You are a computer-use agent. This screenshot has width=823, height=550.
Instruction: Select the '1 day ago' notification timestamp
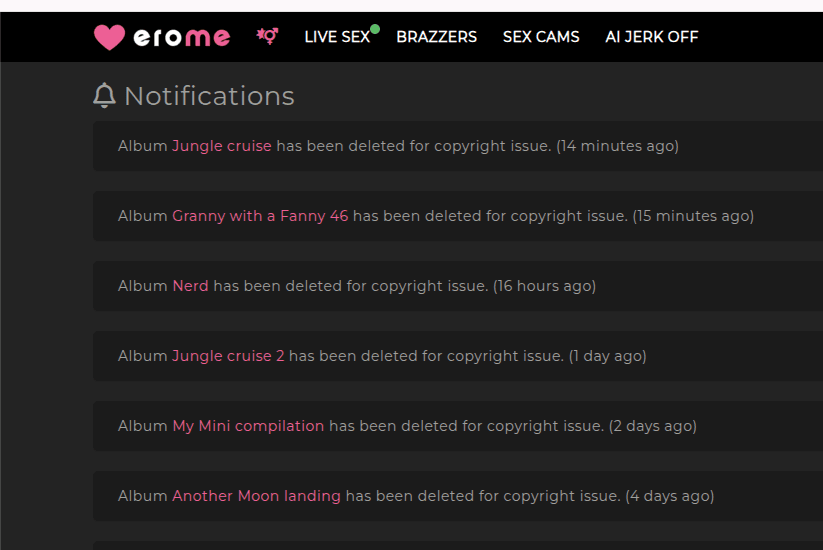pyautogui.click(x=607, y=356)
